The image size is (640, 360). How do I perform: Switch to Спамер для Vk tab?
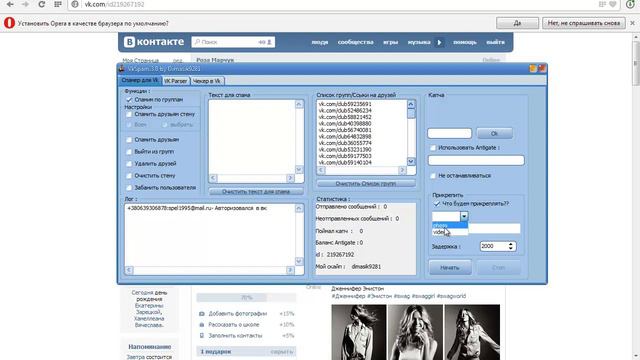point(140,80)
